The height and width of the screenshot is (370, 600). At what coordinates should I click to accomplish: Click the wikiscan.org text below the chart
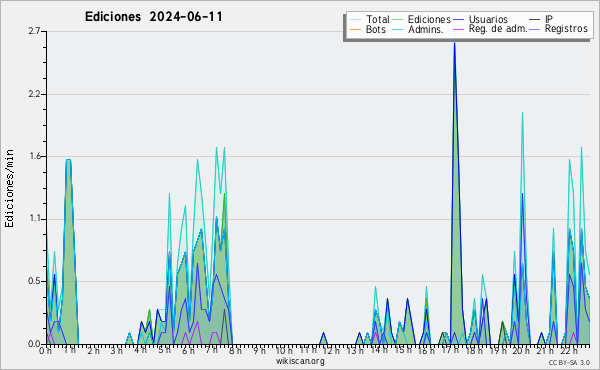(x=300, y=361)
